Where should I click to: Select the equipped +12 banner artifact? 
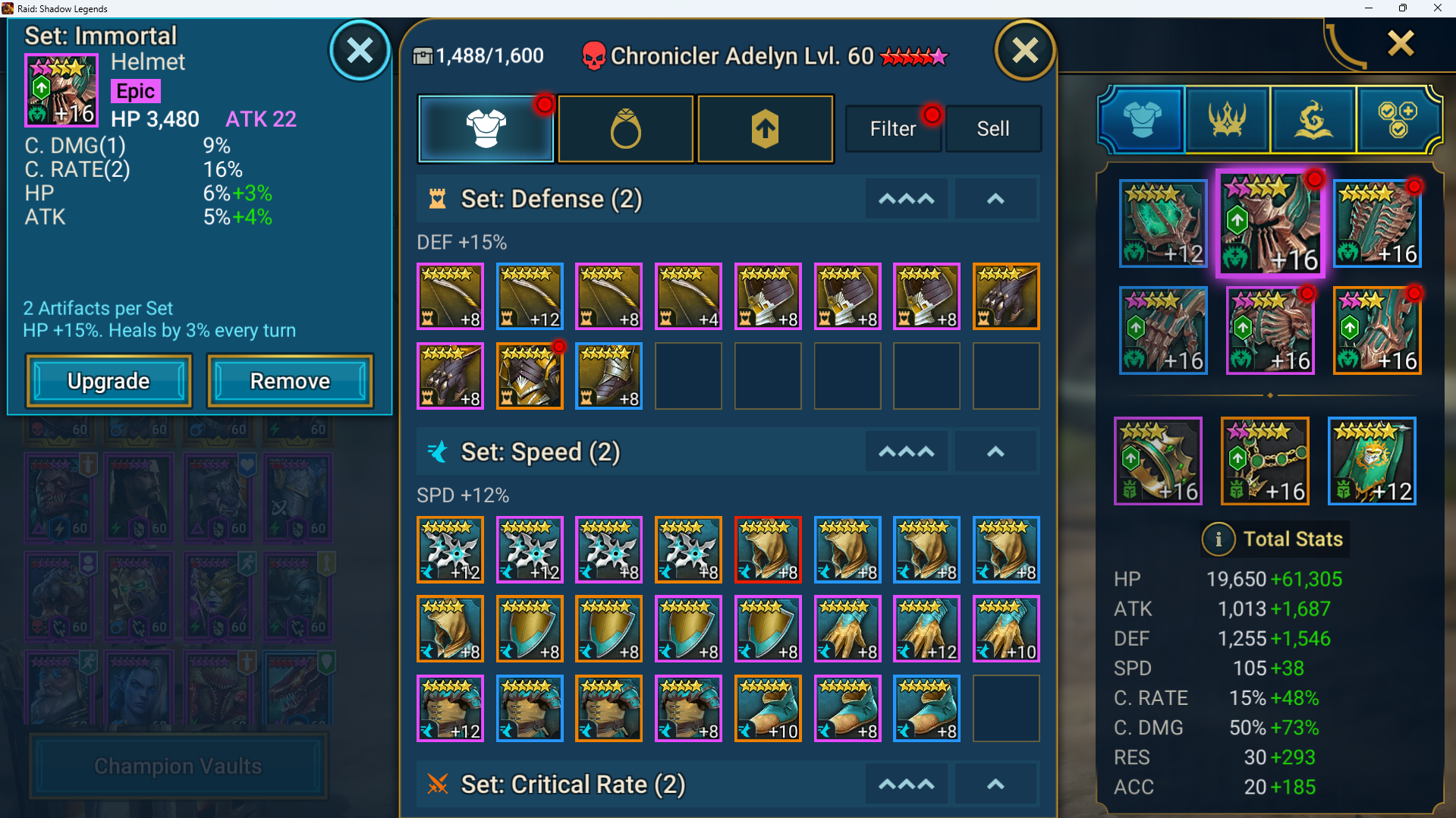click(1372, 461)
